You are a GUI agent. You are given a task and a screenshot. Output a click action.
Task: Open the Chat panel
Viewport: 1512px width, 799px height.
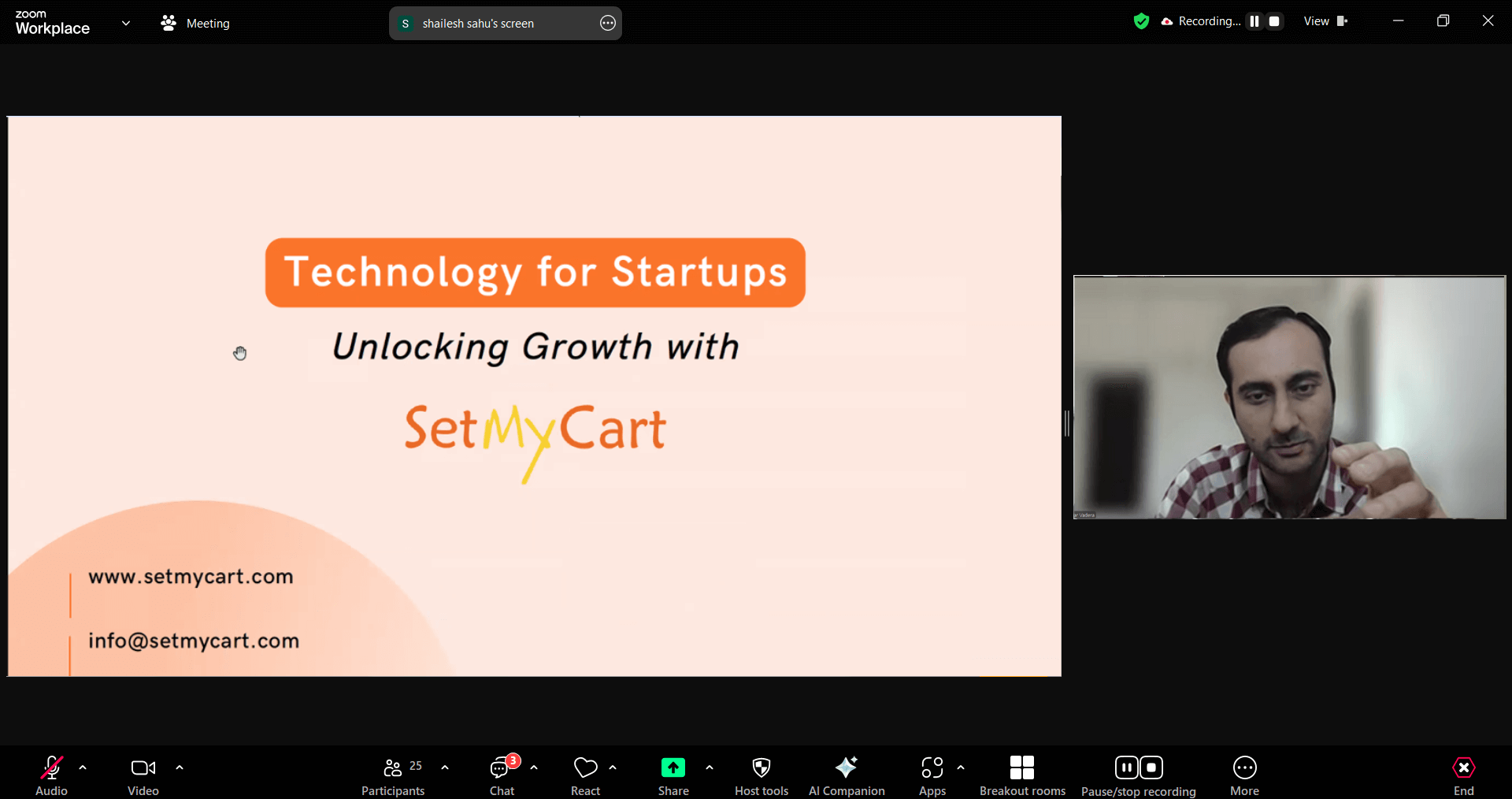[502, 775]
